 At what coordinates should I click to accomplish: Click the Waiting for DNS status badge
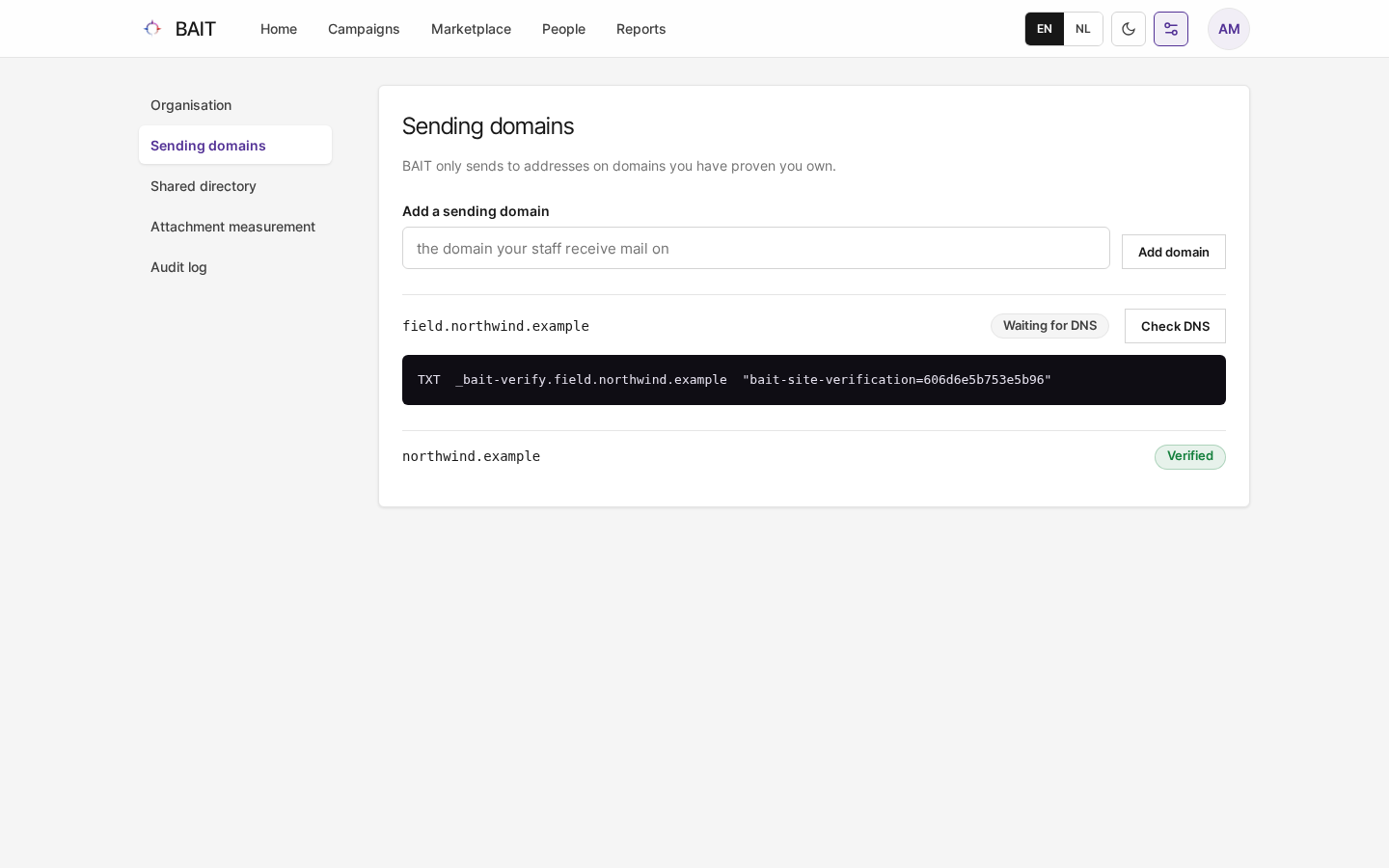[1049, 326]
